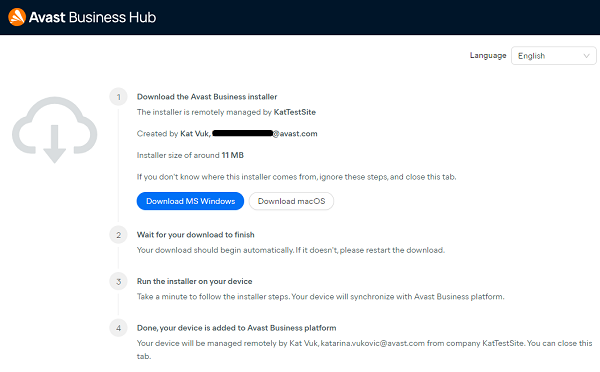Click 'Wait for your download to finish' heading
Viewport: 600px width, 372px height.
coord(196,235)
